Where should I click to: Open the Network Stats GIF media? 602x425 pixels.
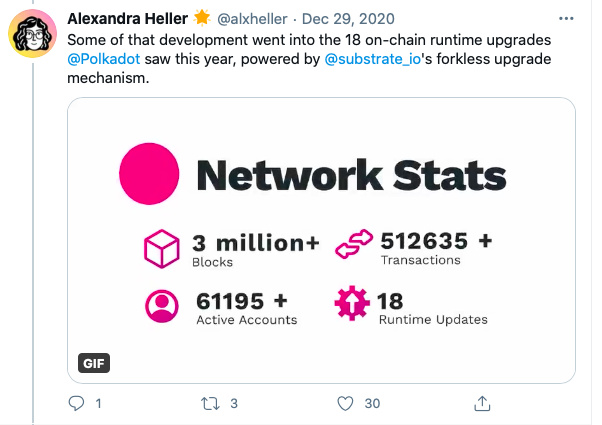pyautogui.click(x=321, y=240)
